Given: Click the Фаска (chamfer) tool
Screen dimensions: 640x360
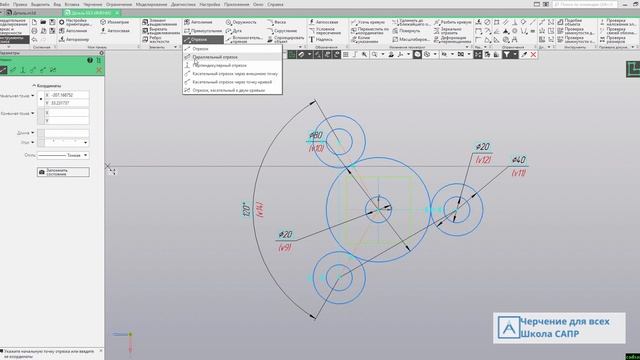Looking at the screenshot, I should (276, 22).
